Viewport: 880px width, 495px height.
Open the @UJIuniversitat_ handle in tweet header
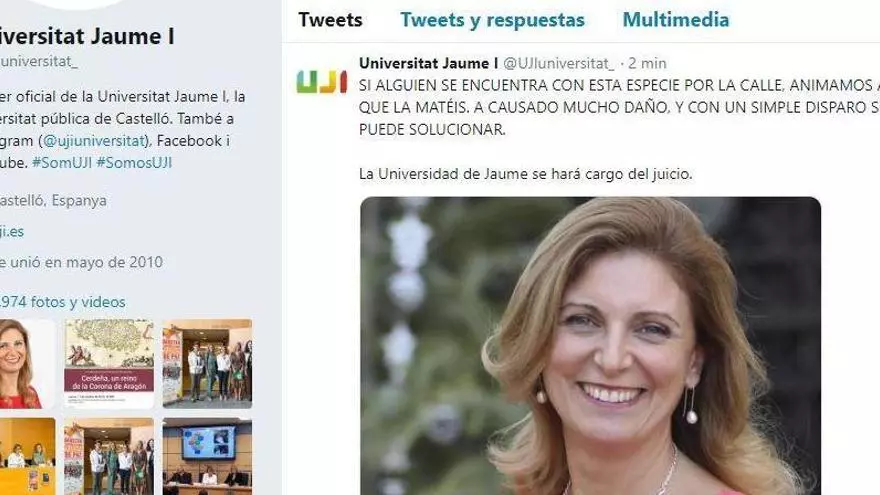[x=558, y=63]
